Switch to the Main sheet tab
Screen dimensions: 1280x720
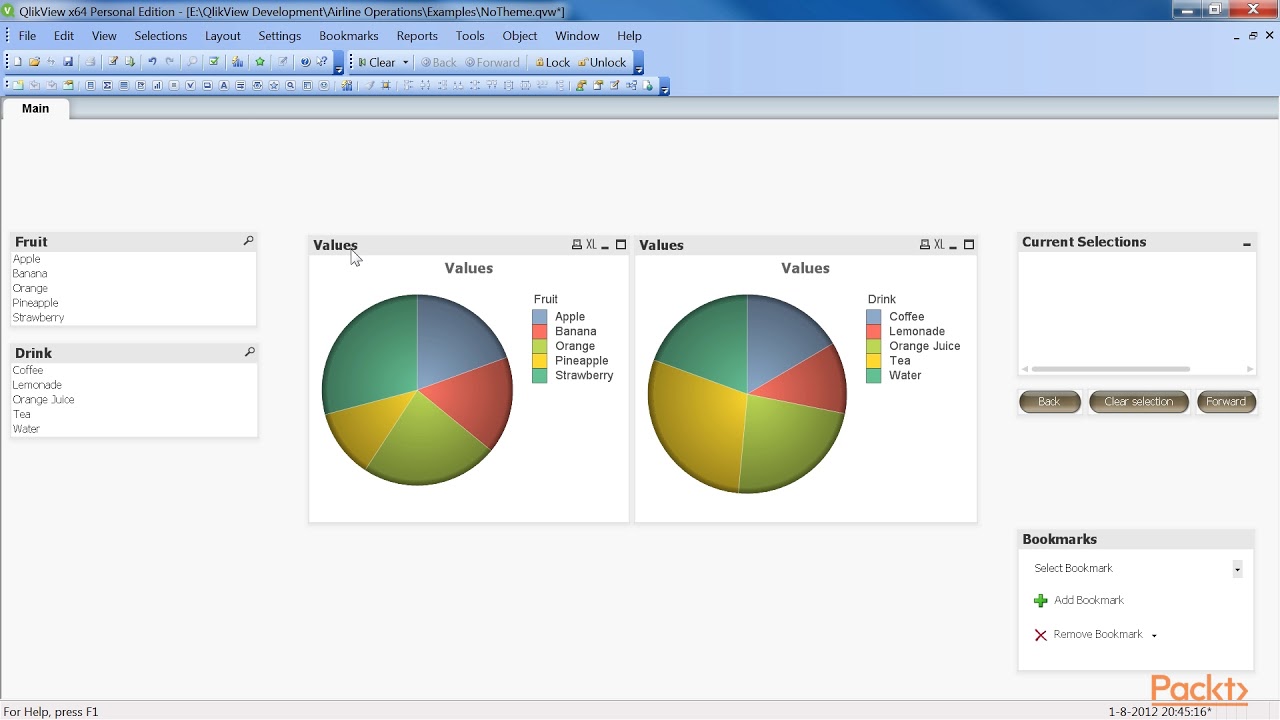point(35,108)
